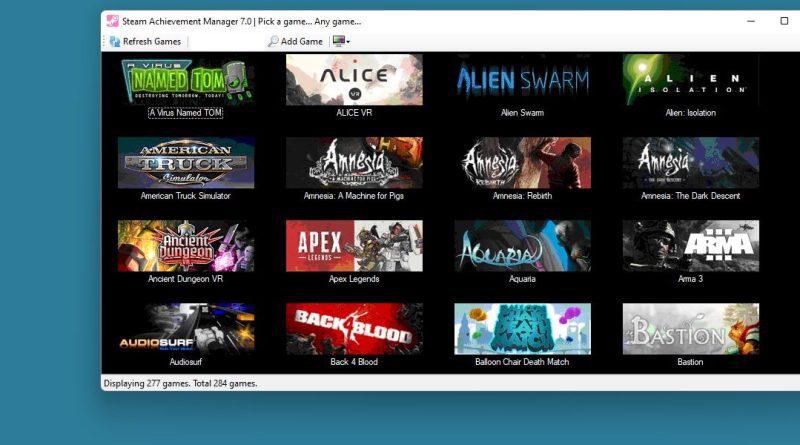800x445 pixels.
Task: Select the Back 4 Blood thumbnail
Action: (354, 329)
